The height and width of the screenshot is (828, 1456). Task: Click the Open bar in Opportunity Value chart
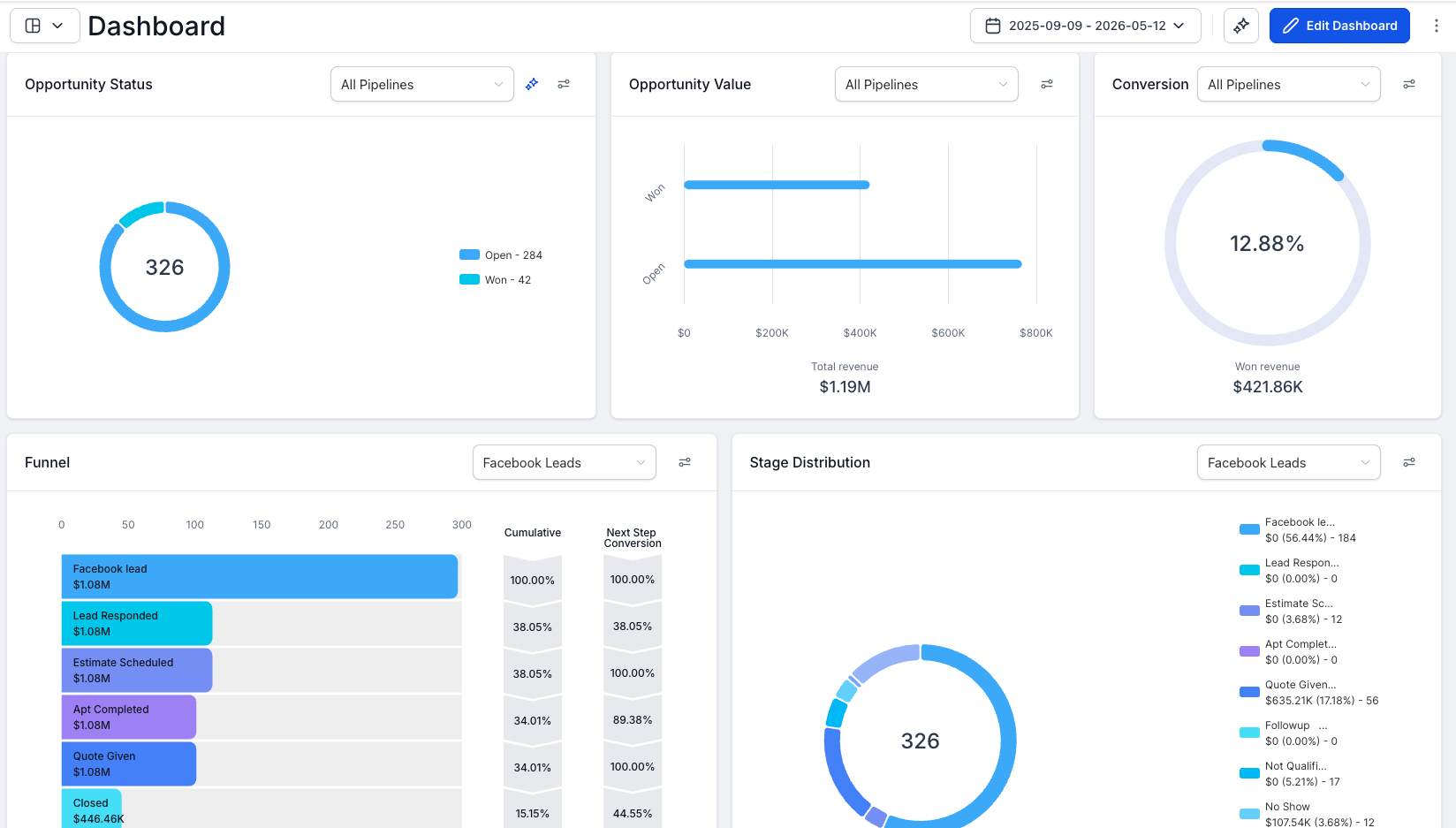(x=853, y=263)
